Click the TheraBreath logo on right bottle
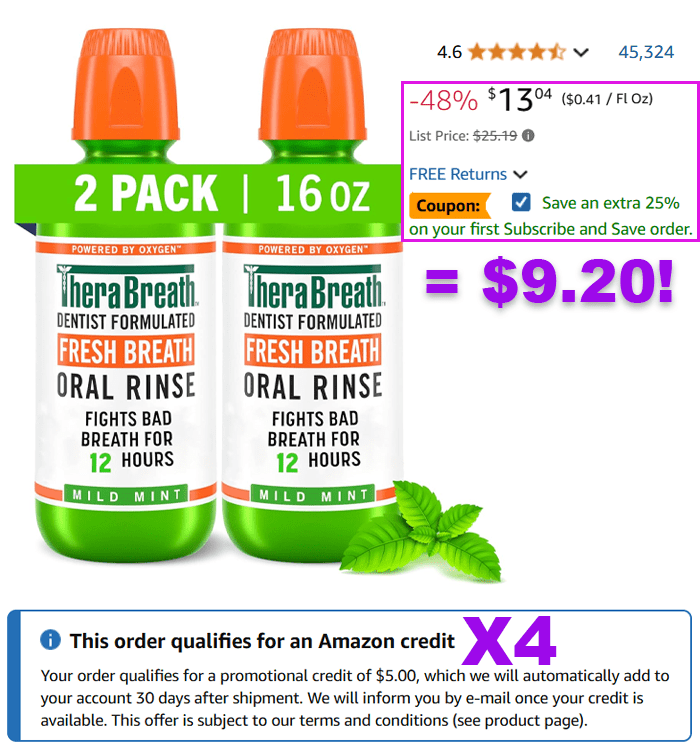Image resolution: width=700 pixels, height=754 pixels. point(313,286)
